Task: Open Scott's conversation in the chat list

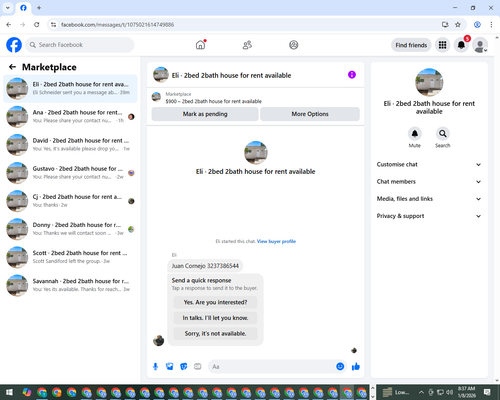Action: pyautogui.click(x=70, y=257)
